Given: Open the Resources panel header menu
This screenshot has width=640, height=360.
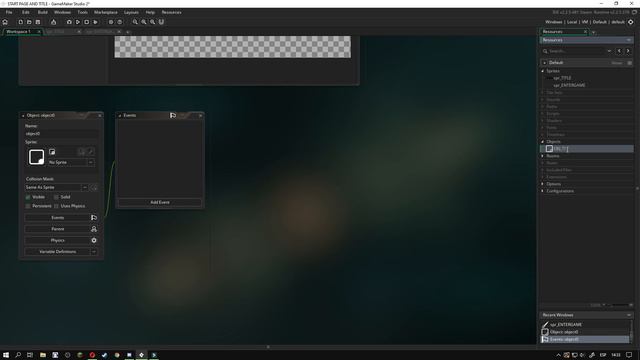Looking at the screenshot, I should [x=629, y=40].
